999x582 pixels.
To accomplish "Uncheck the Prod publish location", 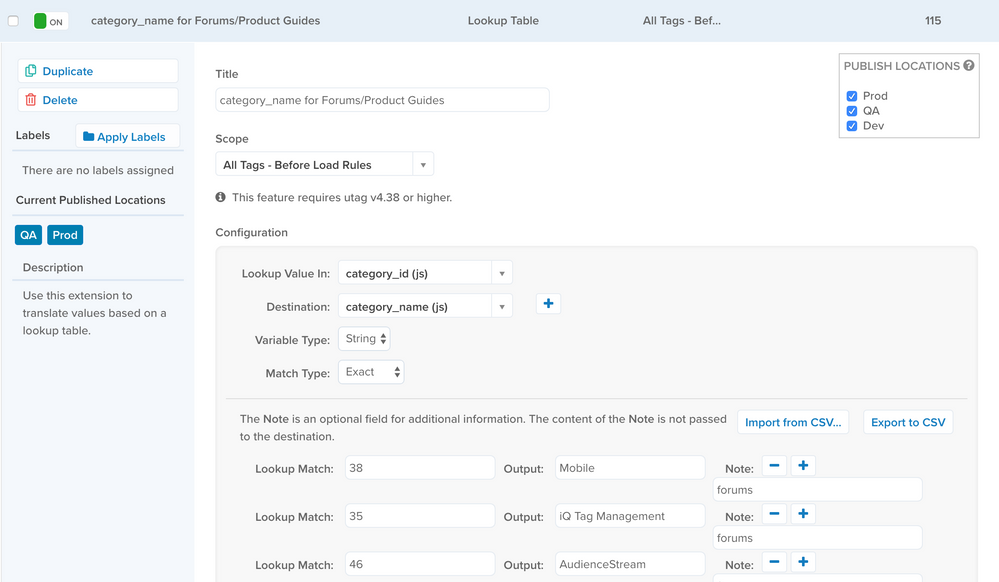I will point(852,96).
